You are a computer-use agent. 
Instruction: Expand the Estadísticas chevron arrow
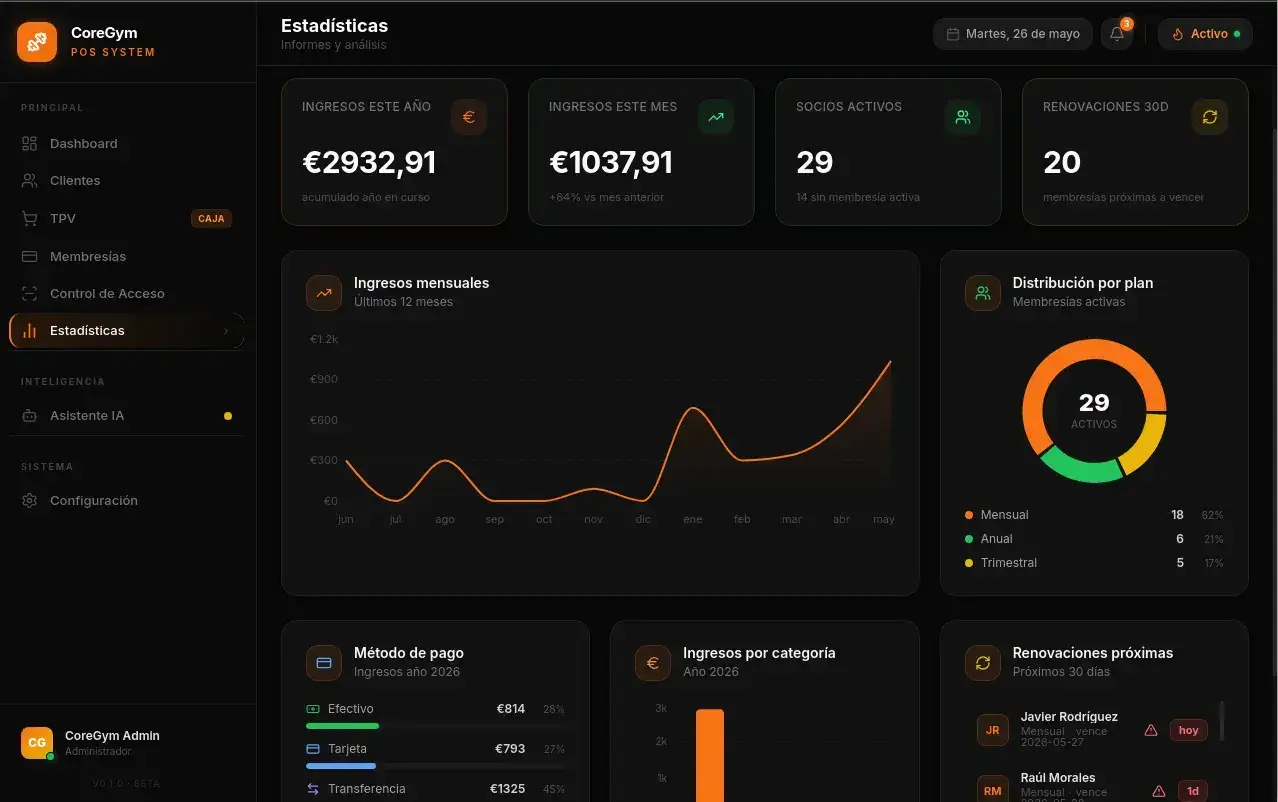pos(226,331)
